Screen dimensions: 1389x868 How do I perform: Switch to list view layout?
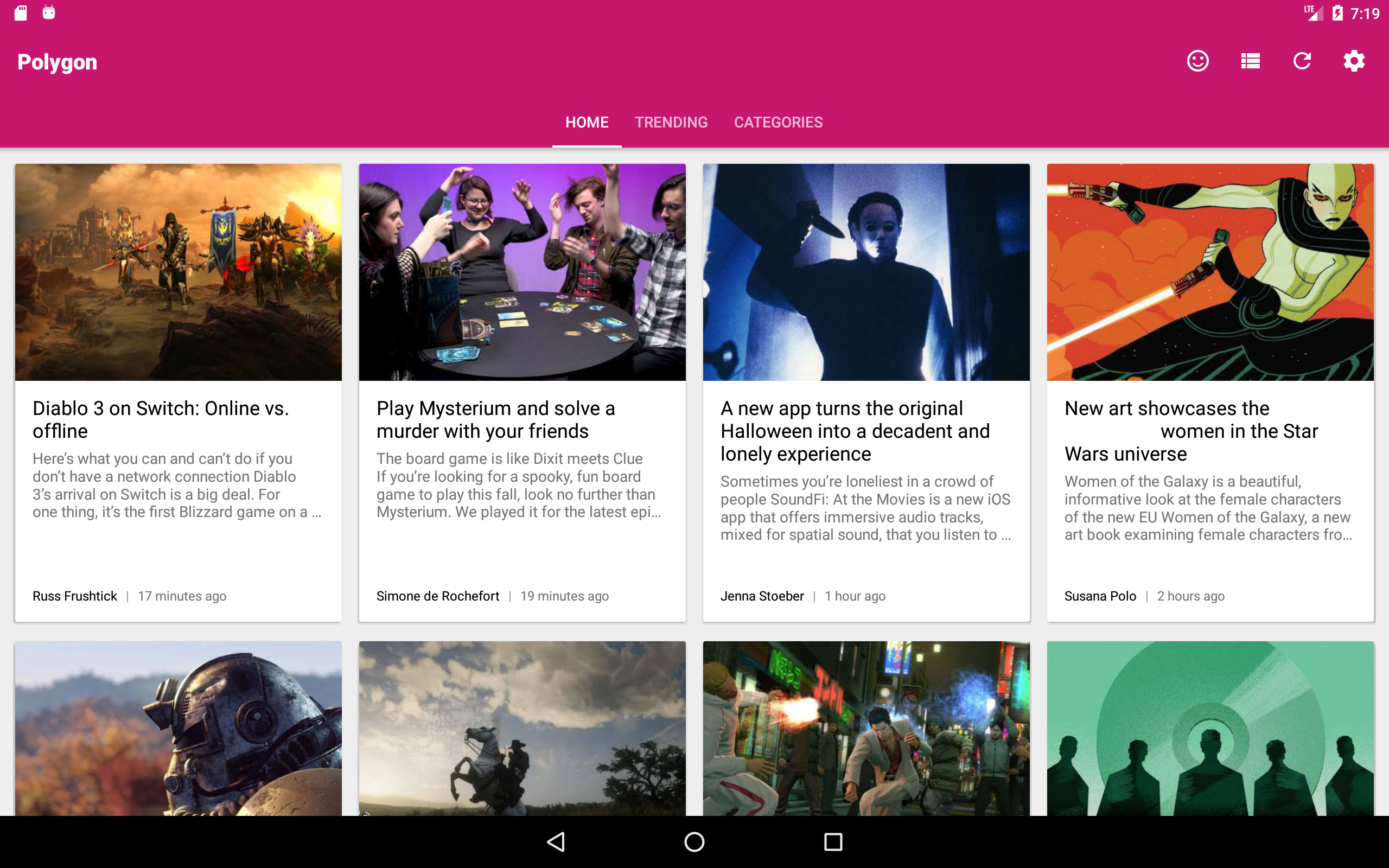pyautogui.click(x=1250, y=60)
